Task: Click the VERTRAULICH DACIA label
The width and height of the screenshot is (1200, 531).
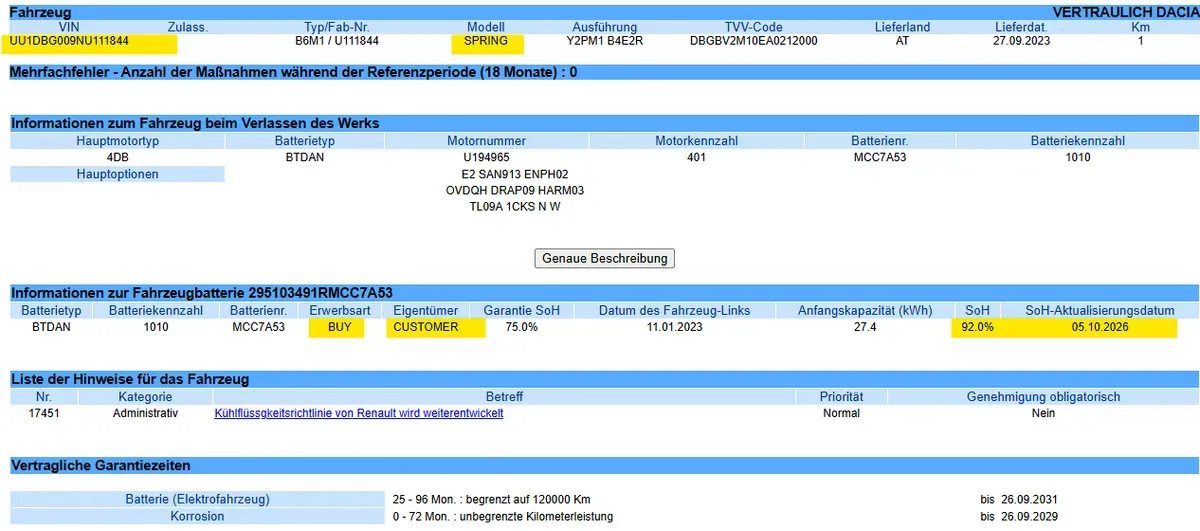Action: click(1125, 12)
